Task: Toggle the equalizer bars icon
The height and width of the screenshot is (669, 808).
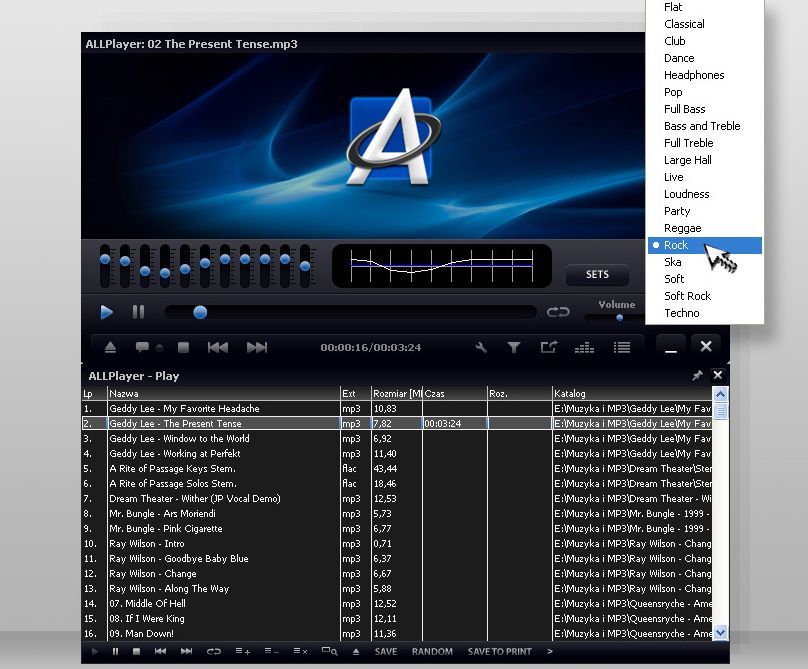Action: 585,347
